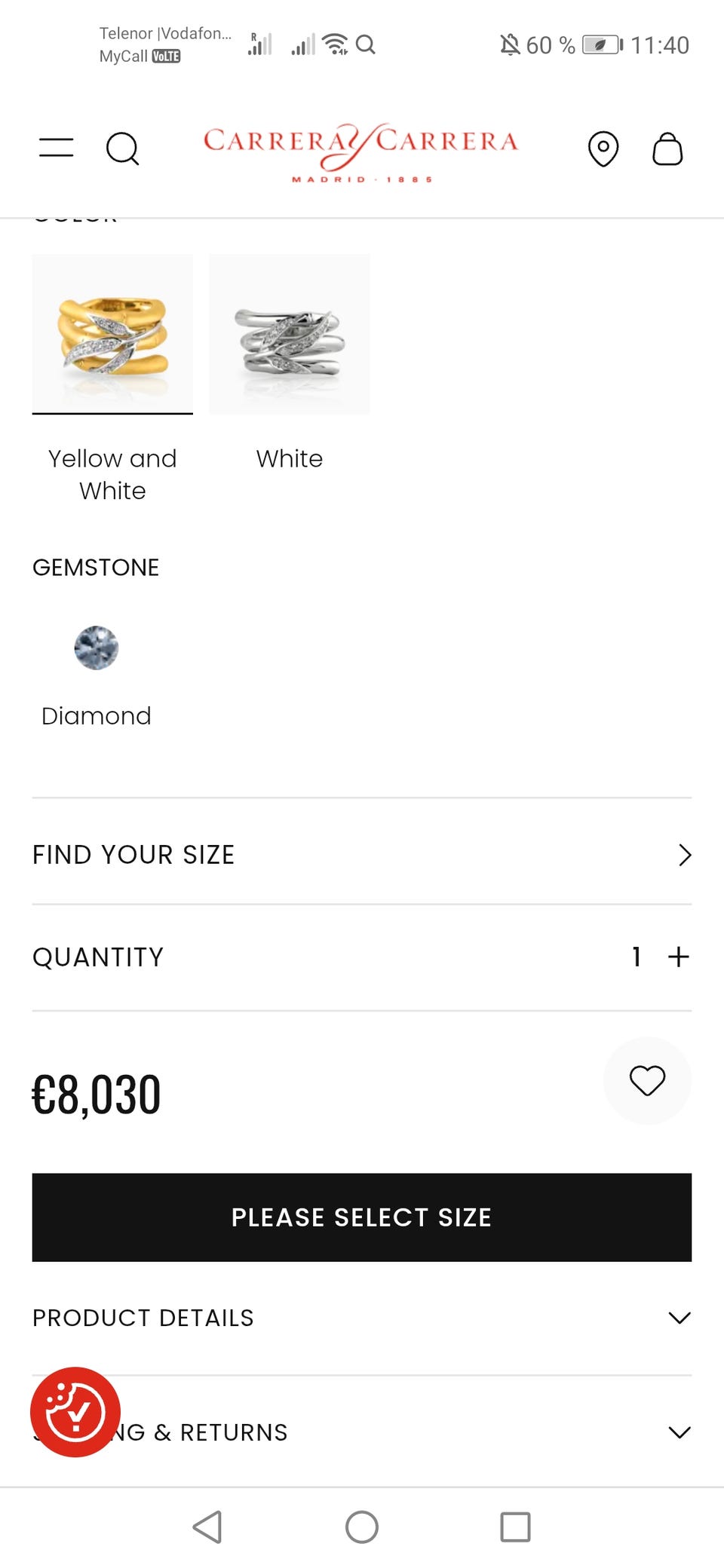Tap the Please Select Size button

(362, 1217)
